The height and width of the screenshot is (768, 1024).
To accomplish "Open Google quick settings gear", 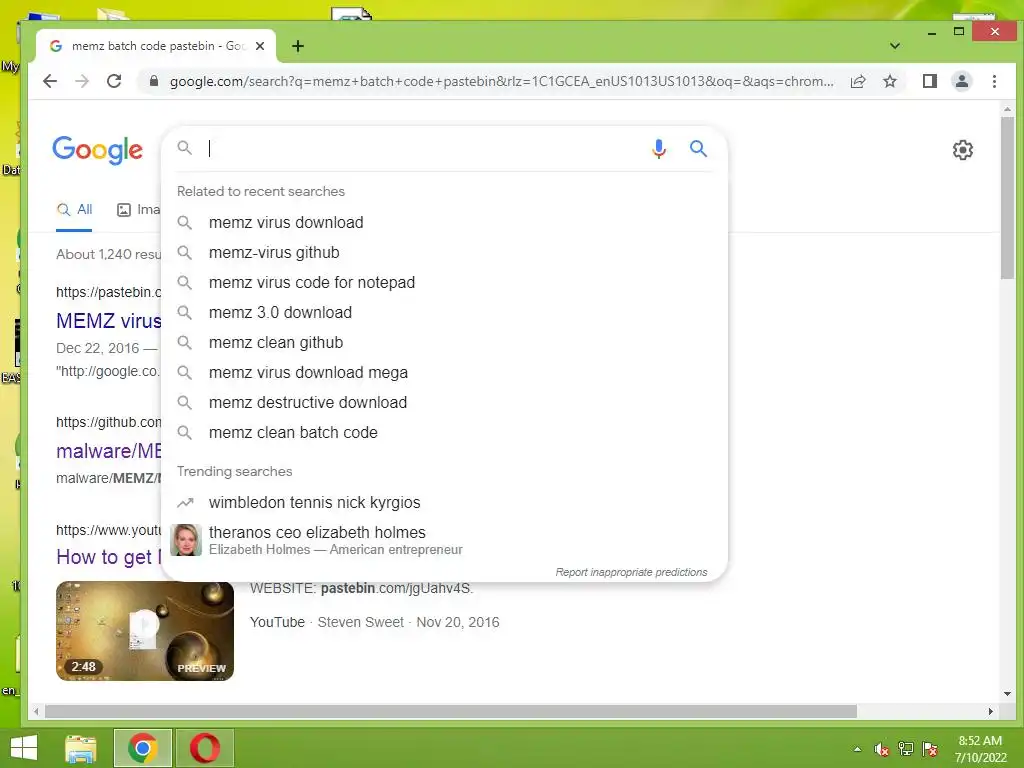I will (x=963, y=150).
